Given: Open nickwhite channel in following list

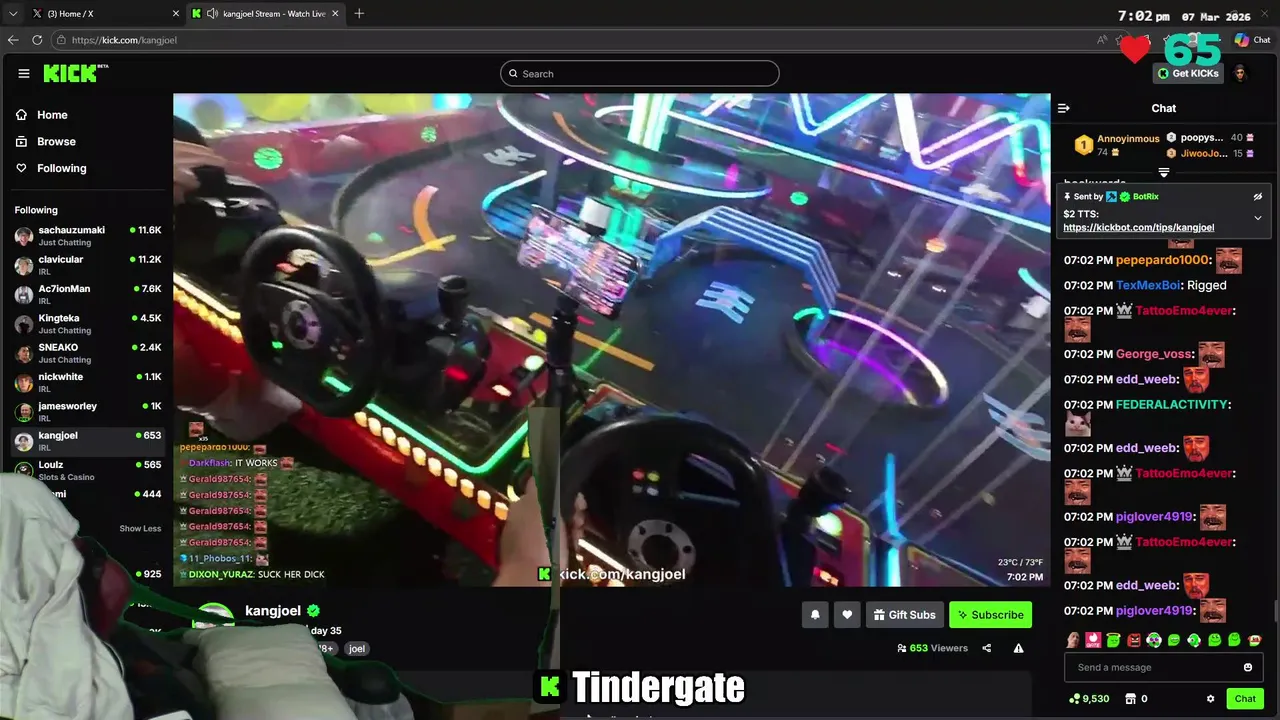Looking at the screenshot, I should [x=88, y=382].
